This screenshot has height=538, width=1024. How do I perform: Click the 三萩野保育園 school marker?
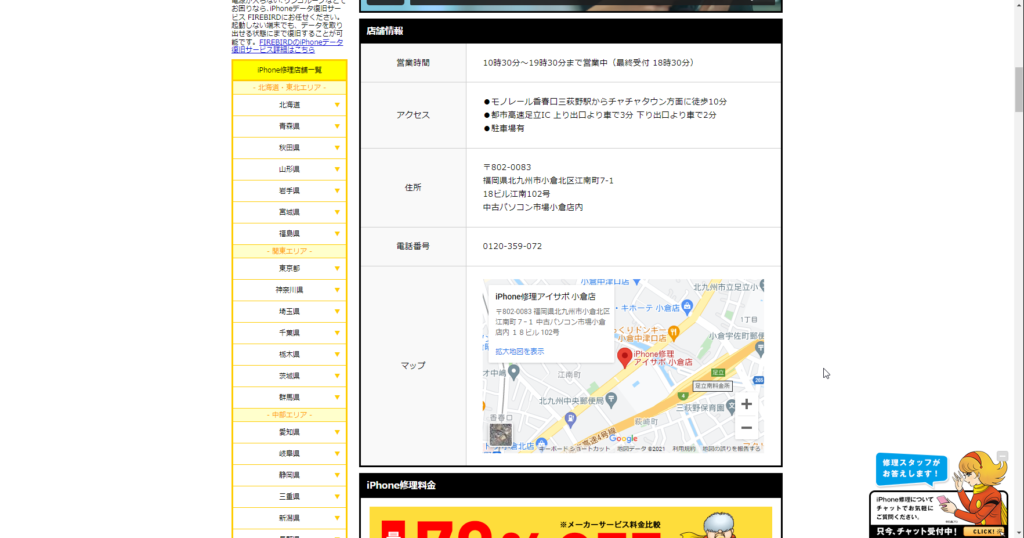(x=730, y=407)
